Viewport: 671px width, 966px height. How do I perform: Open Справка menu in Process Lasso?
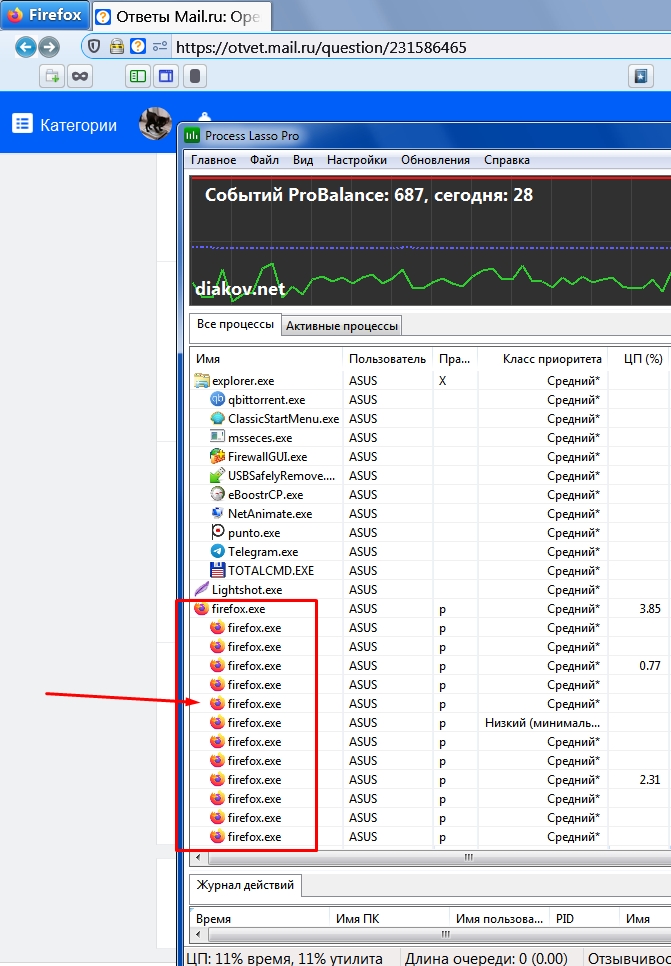click(x=506, y=160)
